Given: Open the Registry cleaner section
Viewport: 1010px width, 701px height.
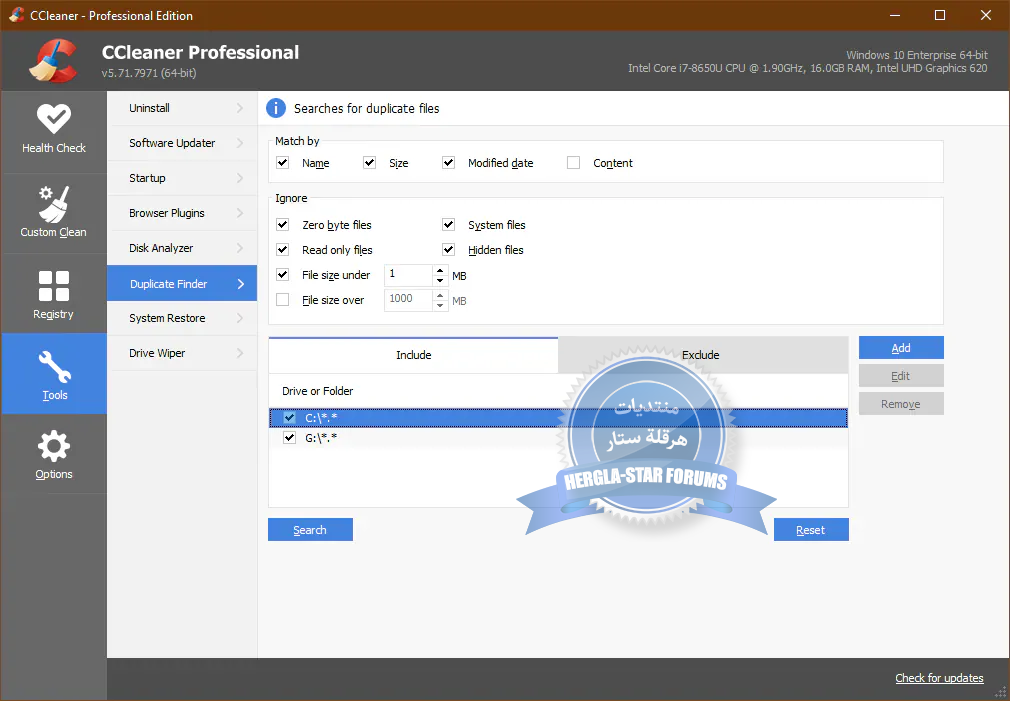Looking at the screenshot, I should (53, 294).
